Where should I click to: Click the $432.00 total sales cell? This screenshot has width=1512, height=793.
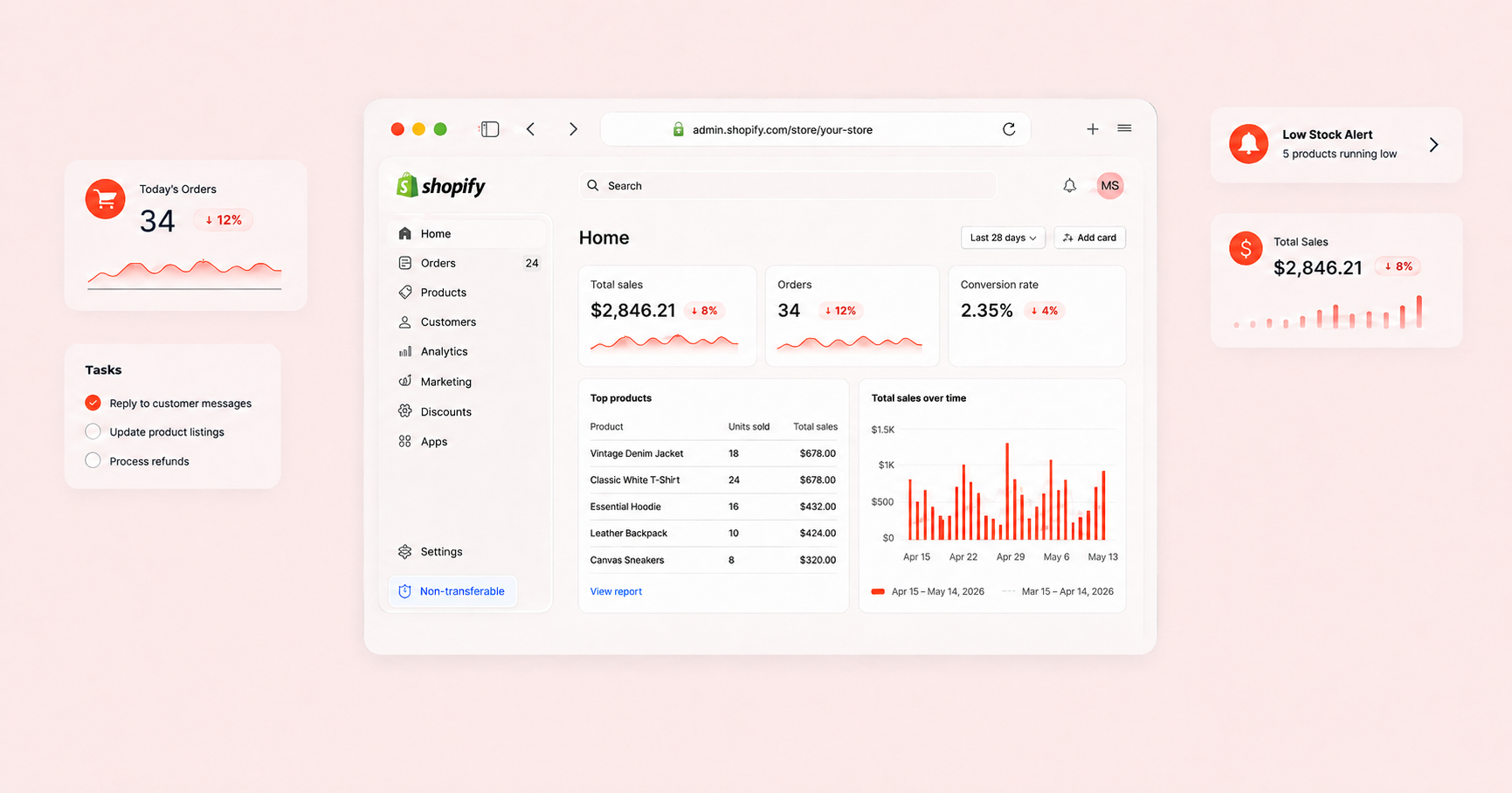[x=818, y=507]
